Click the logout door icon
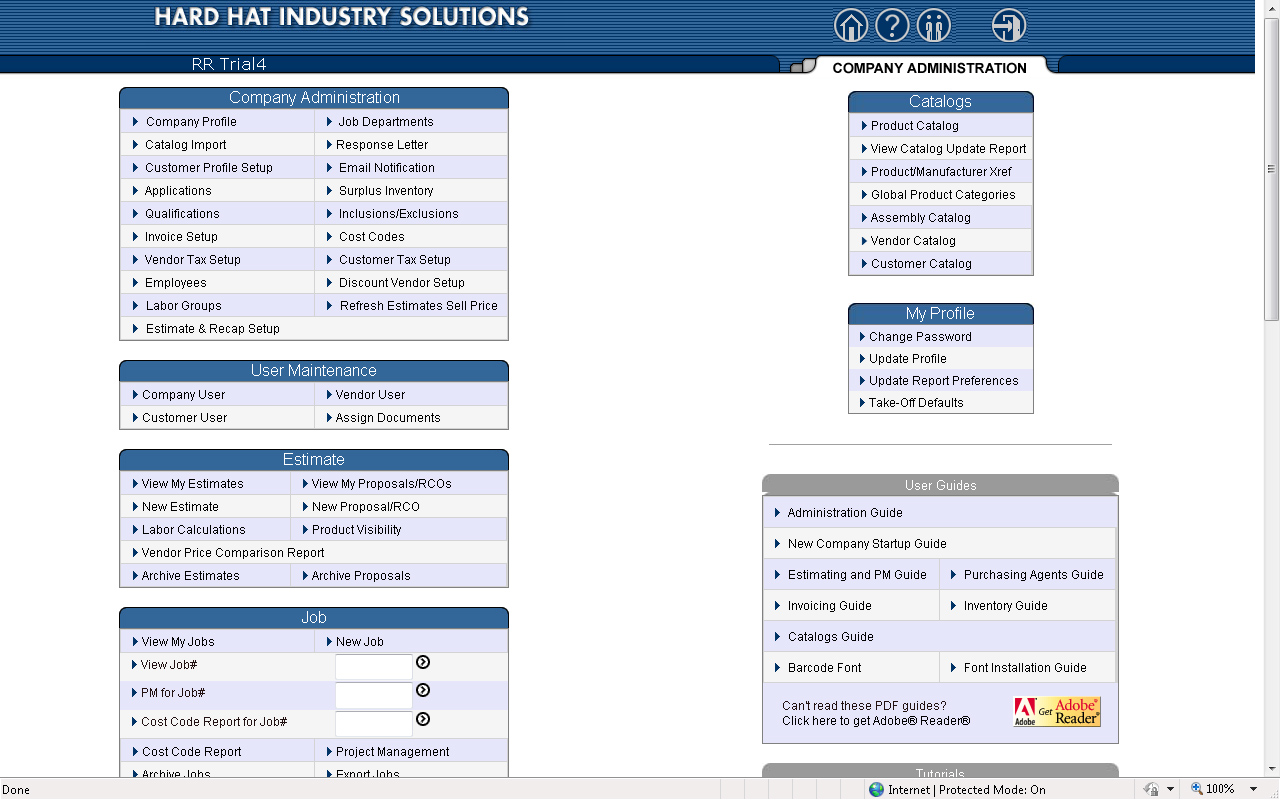The height and width of the screenshot is (800, 1280). point(1009,25)
